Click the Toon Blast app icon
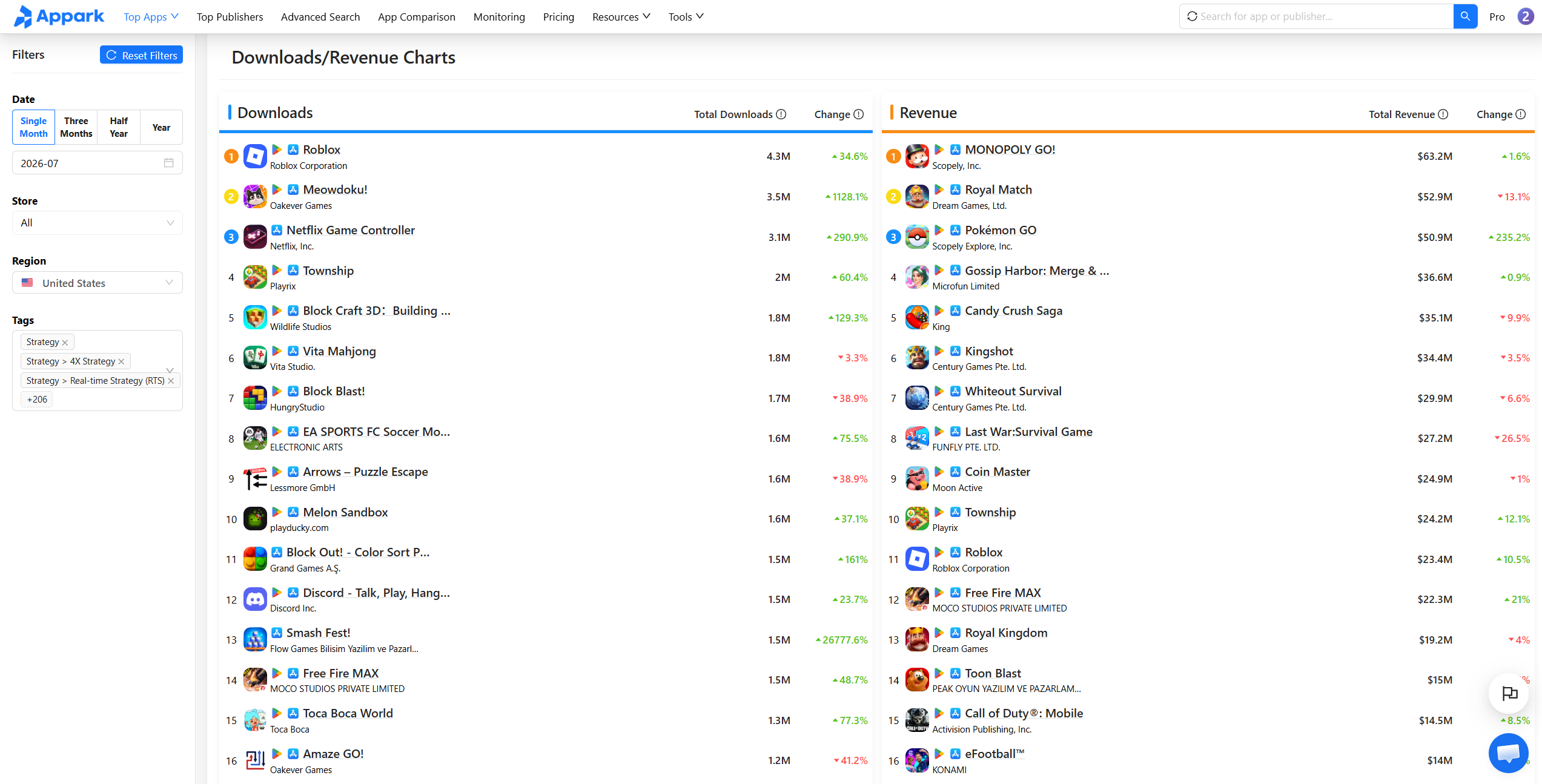This screenshot has width=1542, height=784. pyautogui.click(x=917, y=680)
